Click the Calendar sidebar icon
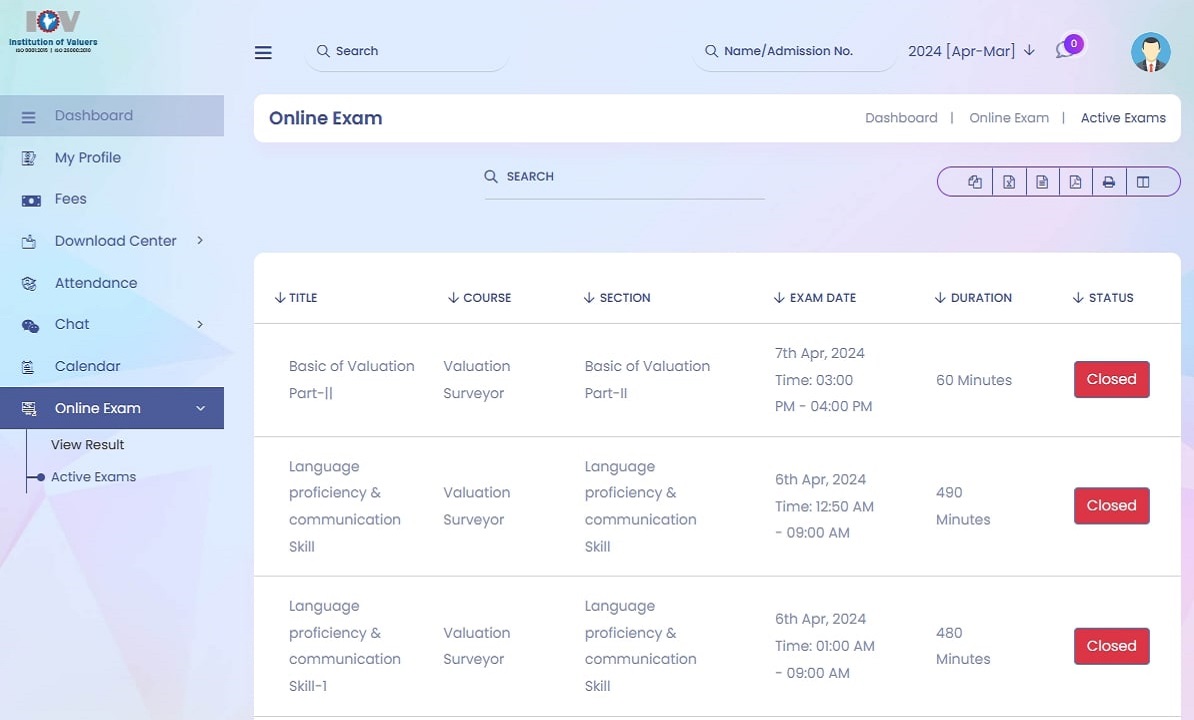This screenshot has width=1194, height=720. click(x=28, y=368)
